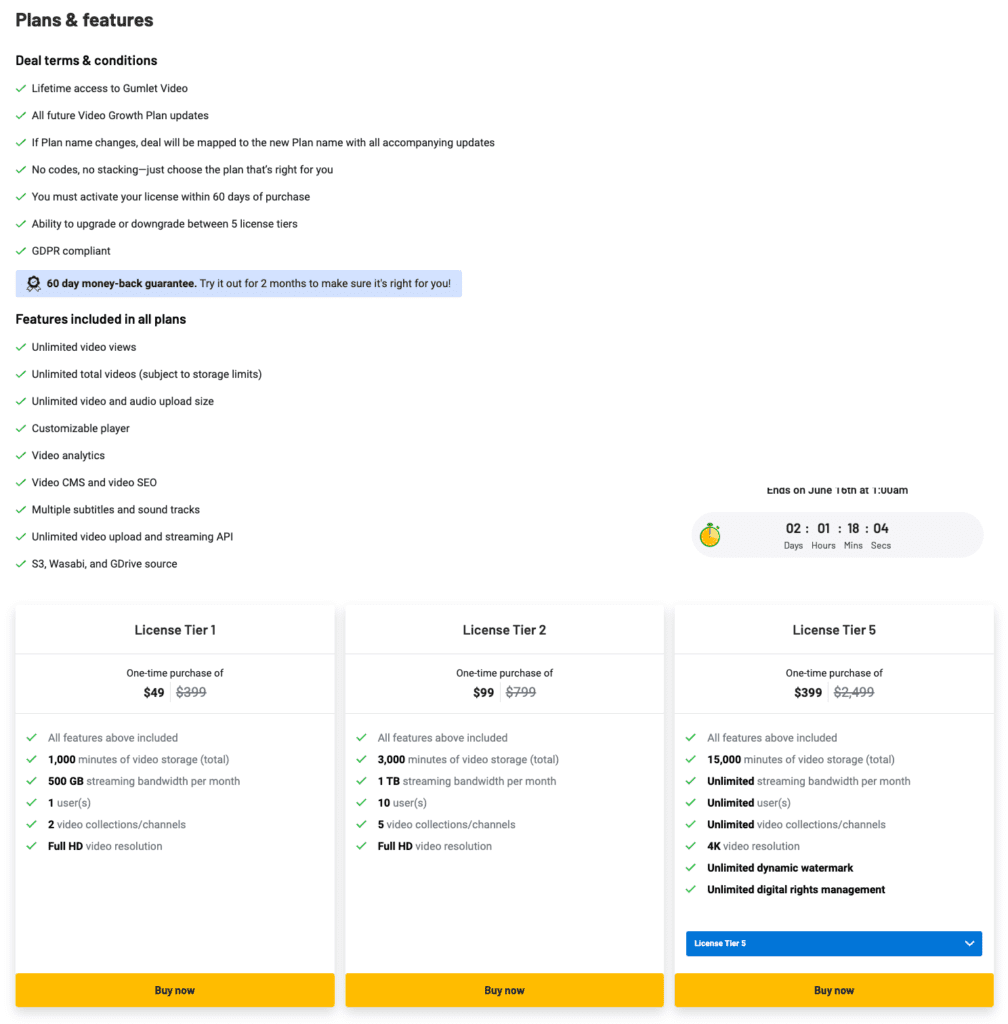Click checkmark next to Video analytics
Screen dimensions: 1008x1024
(x=21, y=455)
